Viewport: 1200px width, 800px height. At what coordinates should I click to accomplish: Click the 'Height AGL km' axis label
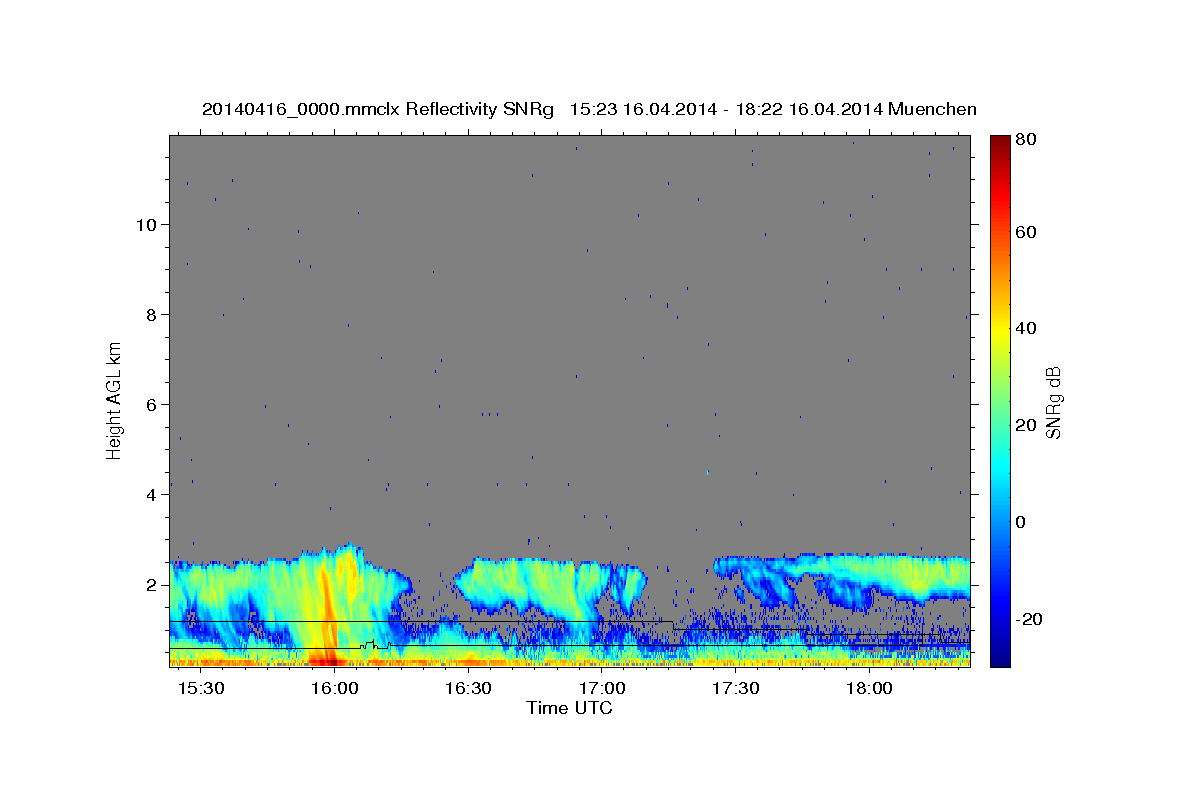[x=115, y=400]
